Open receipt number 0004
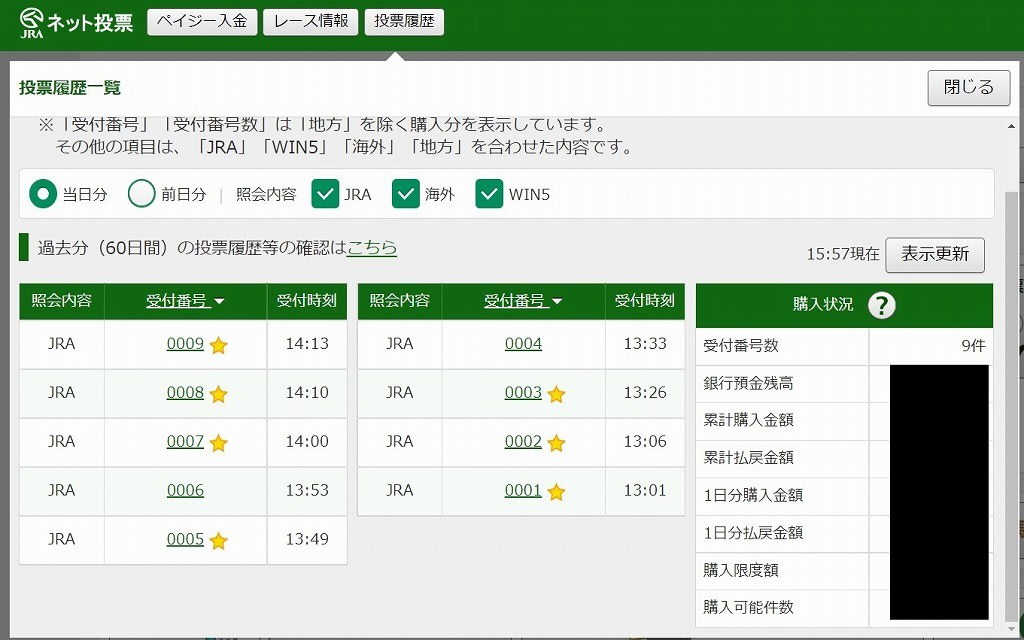Viewport: 1024px width, 640px height. 523,344
